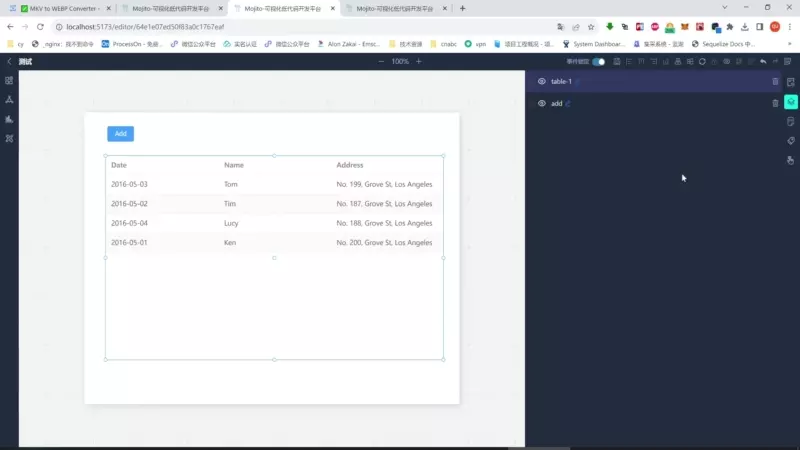Click the hand pointer icon in the right sidebar

[x=791, y=160]
